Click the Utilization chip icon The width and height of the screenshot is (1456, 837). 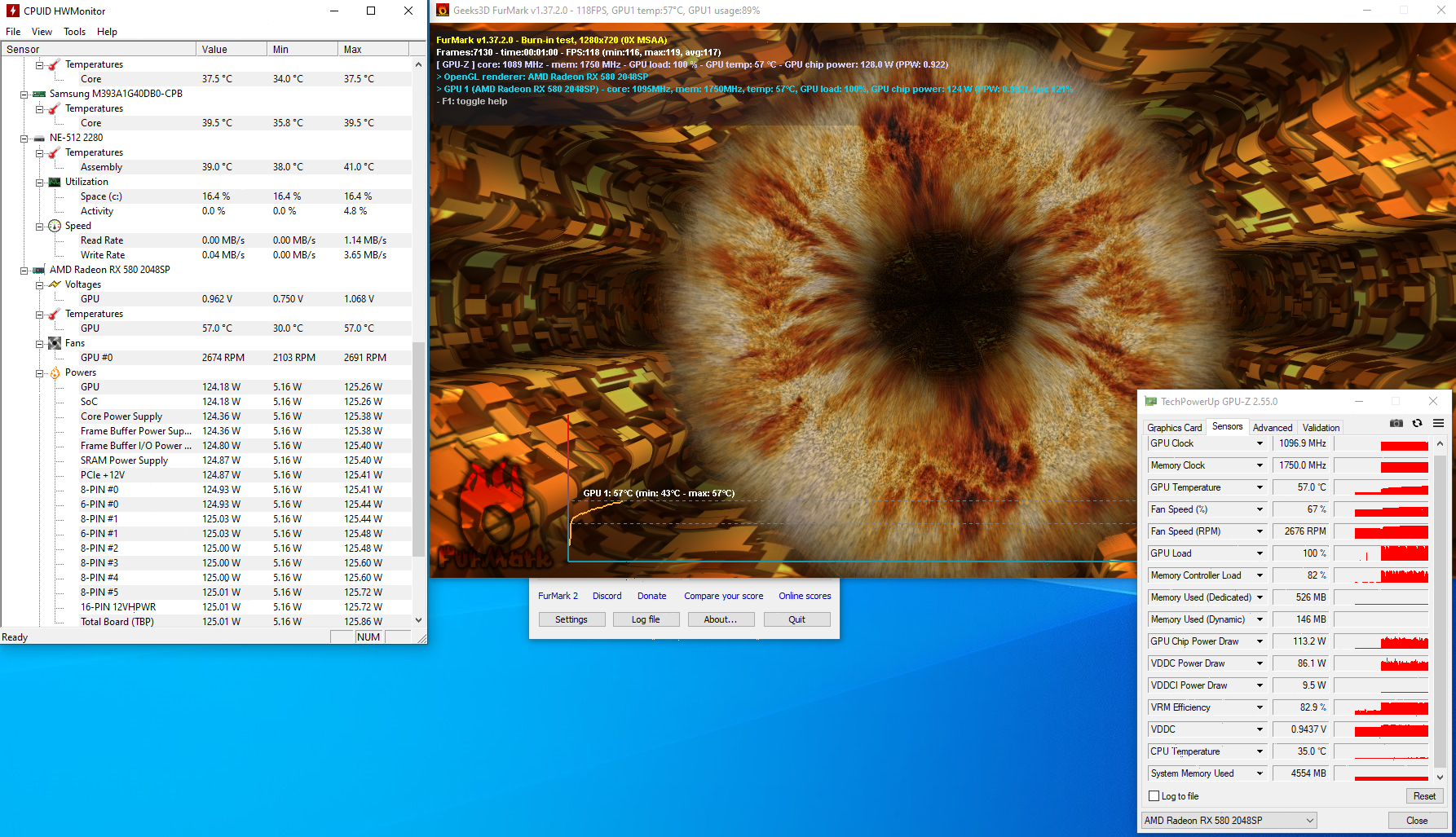pyautogui.click(x=55, y=182)
